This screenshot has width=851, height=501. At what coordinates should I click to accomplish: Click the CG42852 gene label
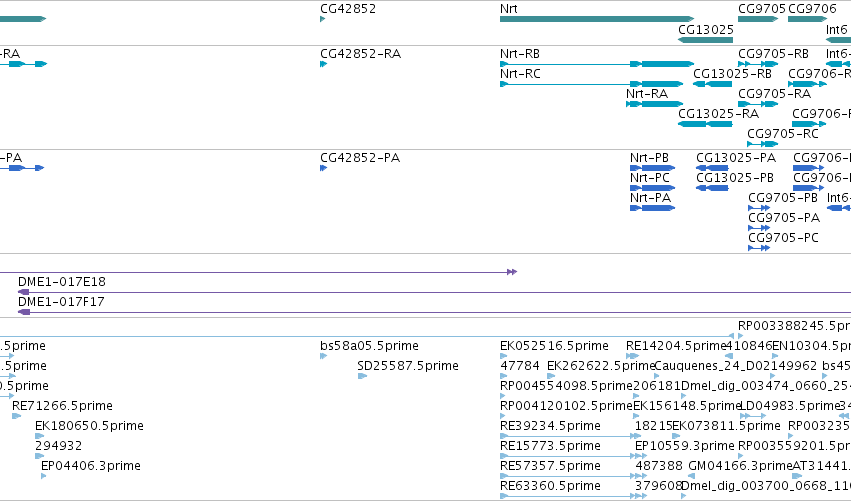tap(348, 9)
